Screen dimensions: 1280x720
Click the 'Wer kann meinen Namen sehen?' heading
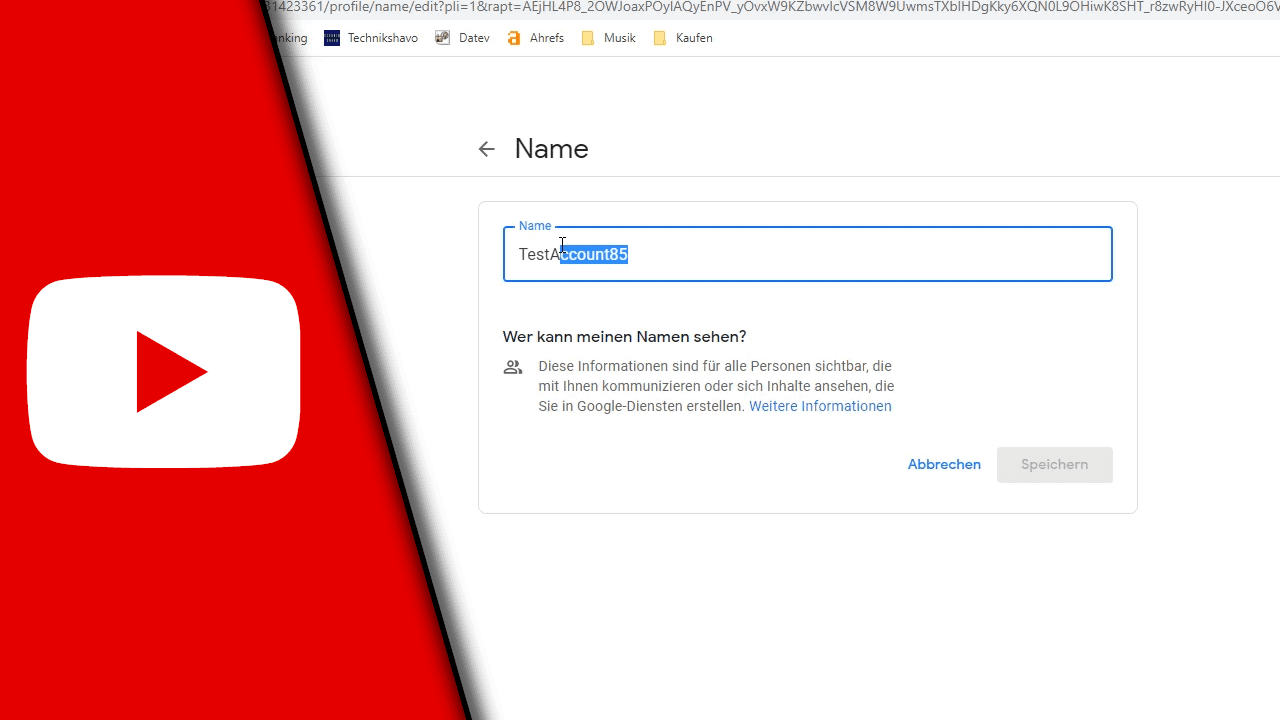click(x=624, y=337)
